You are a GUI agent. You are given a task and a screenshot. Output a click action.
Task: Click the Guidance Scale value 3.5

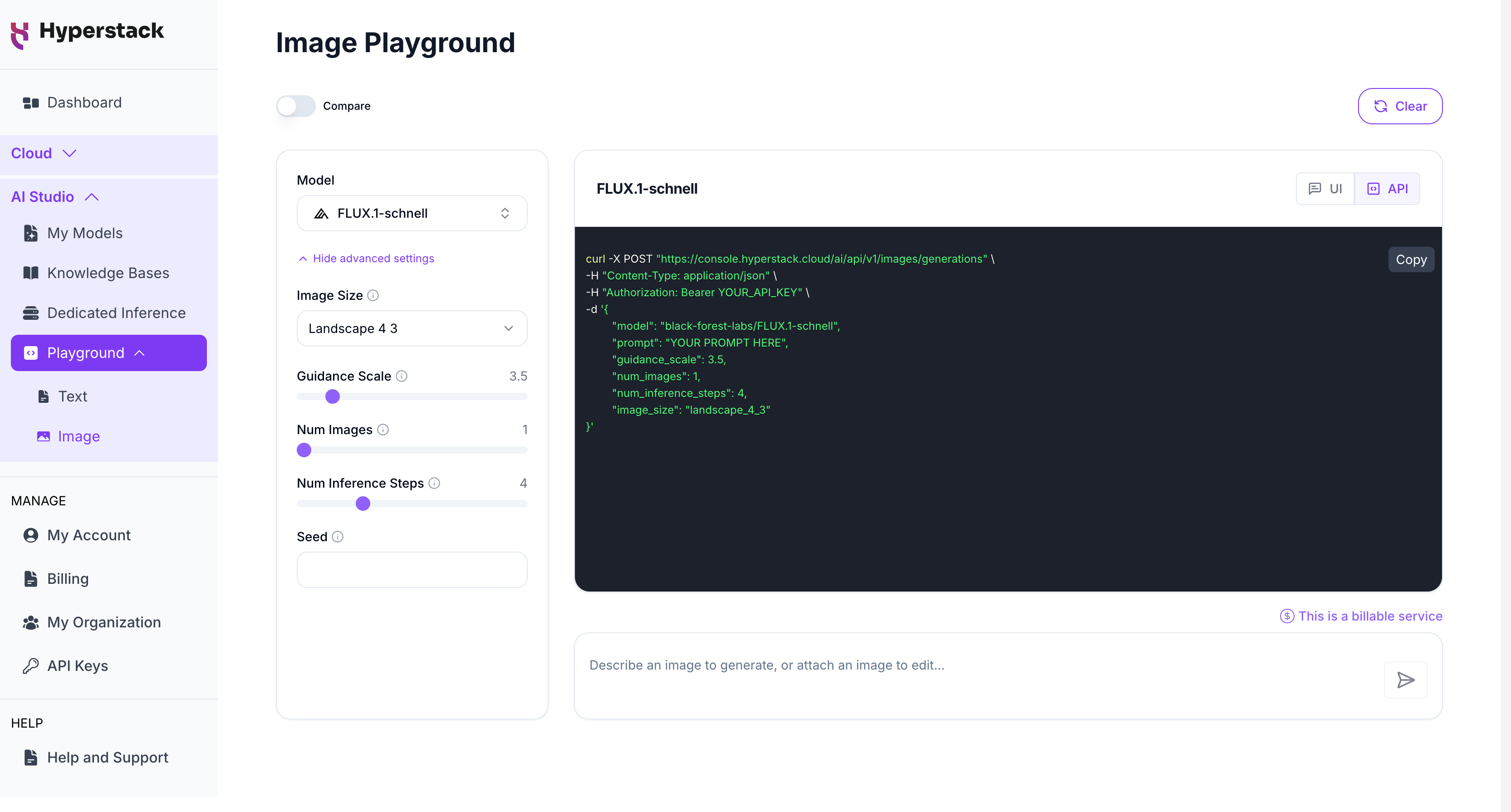click(518, 377)
